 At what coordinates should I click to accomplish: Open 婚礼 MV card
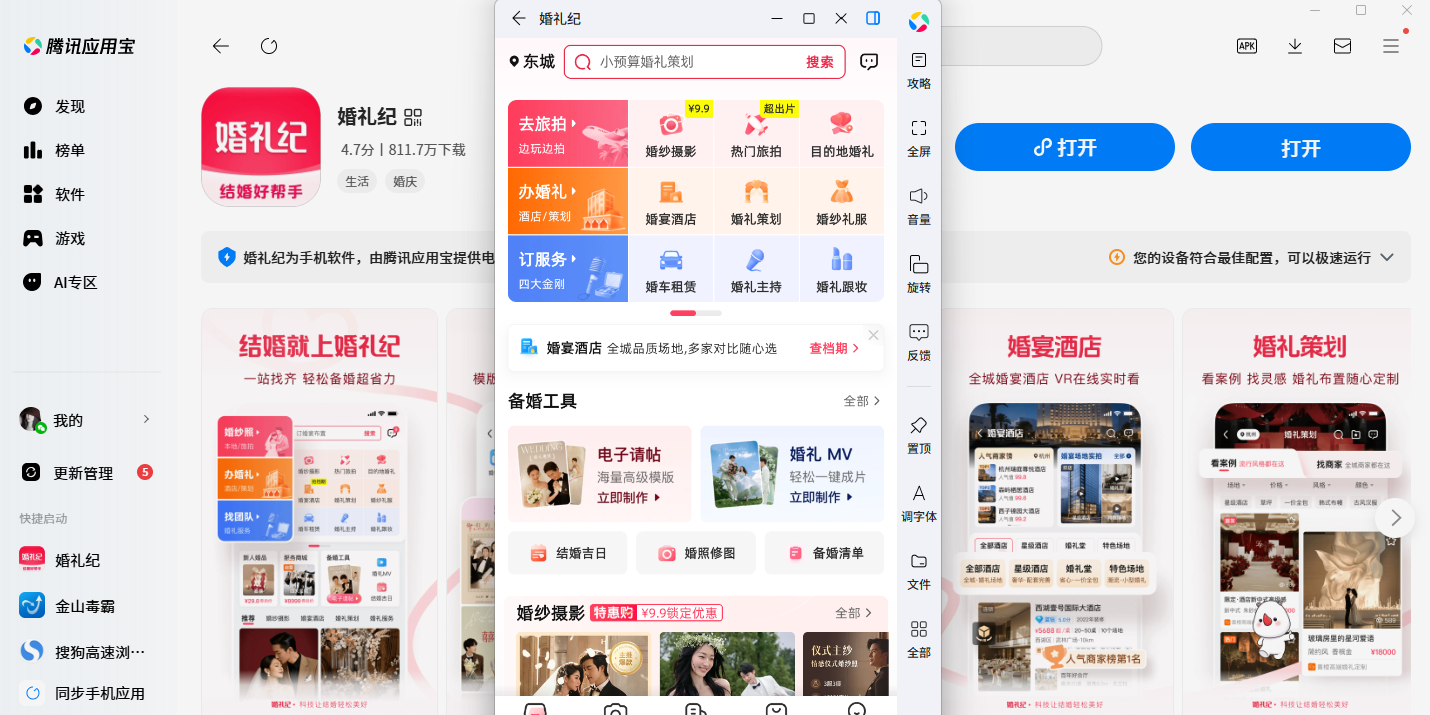pos(792,474)
